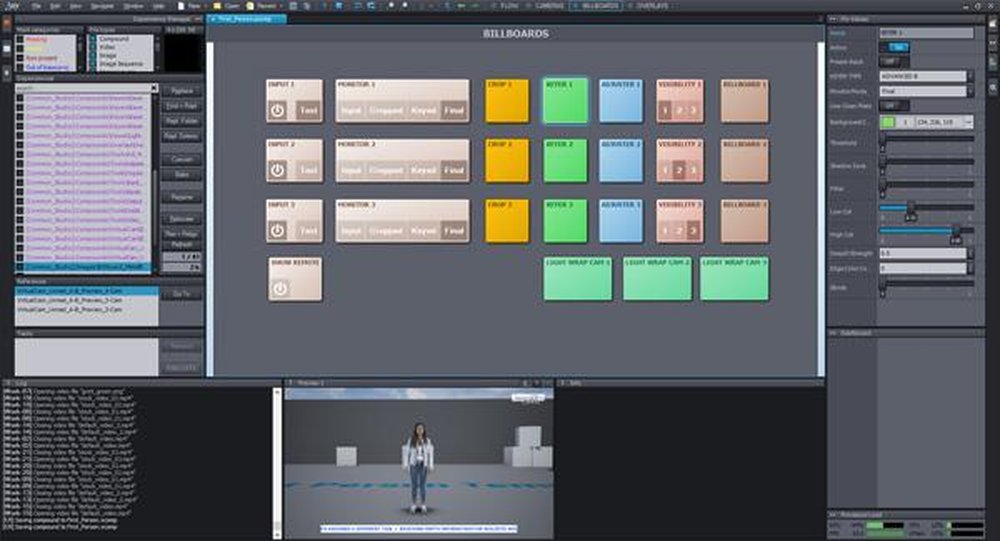
Task: Set MONITOR 2 to Final
Action: [454, 170]
